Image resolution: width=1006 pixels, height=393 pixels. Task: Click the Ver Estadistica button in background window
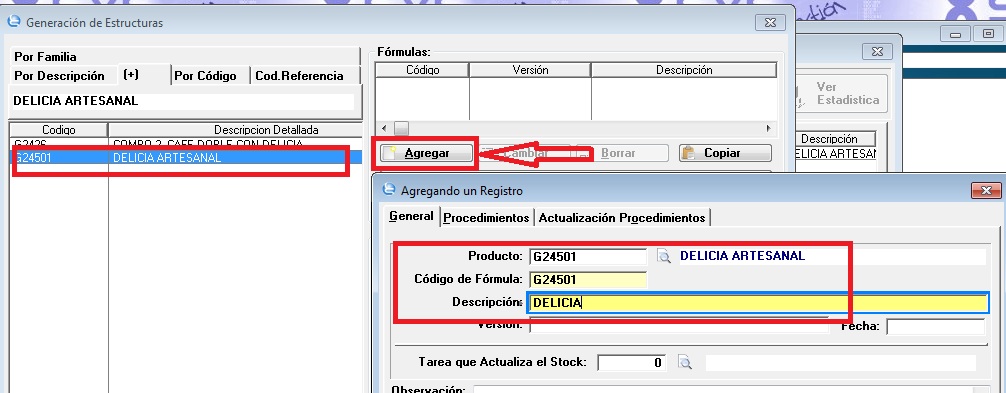842,94
